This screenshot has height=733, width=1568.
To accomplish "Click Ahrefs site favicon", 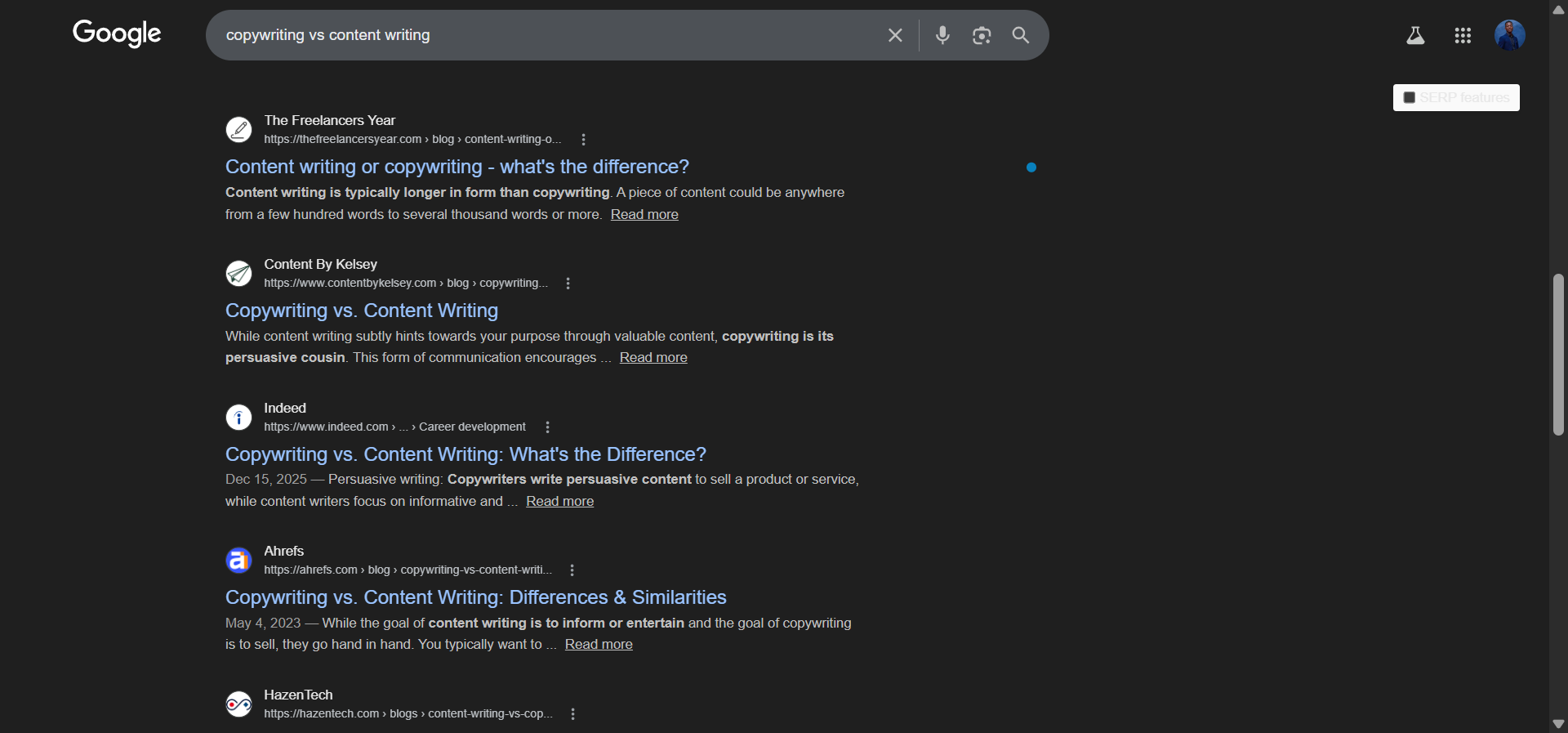I will [x=238, y=560].
